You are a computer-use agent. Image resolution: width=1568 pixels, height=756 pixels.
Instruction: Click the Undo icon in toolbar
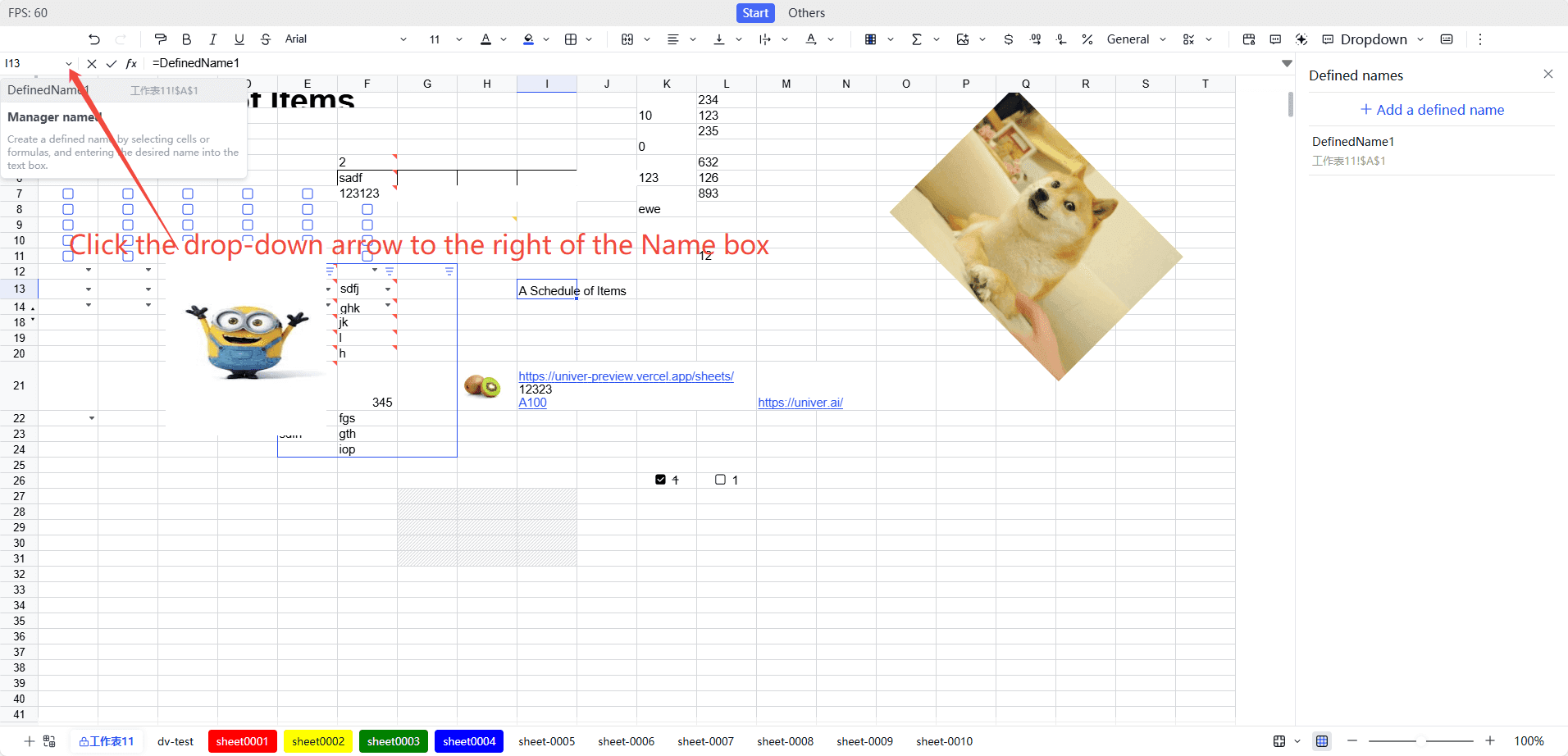click(94, 39)
